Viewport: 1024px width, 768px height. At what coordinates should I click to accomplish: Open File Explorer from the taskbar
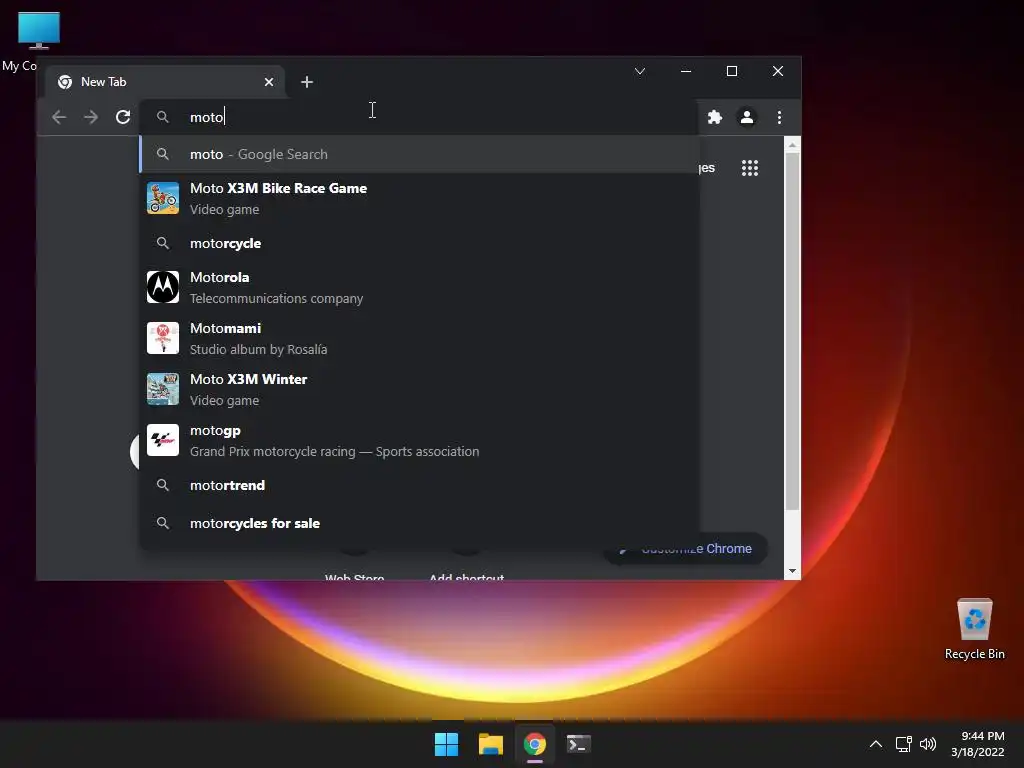[490, 744]
